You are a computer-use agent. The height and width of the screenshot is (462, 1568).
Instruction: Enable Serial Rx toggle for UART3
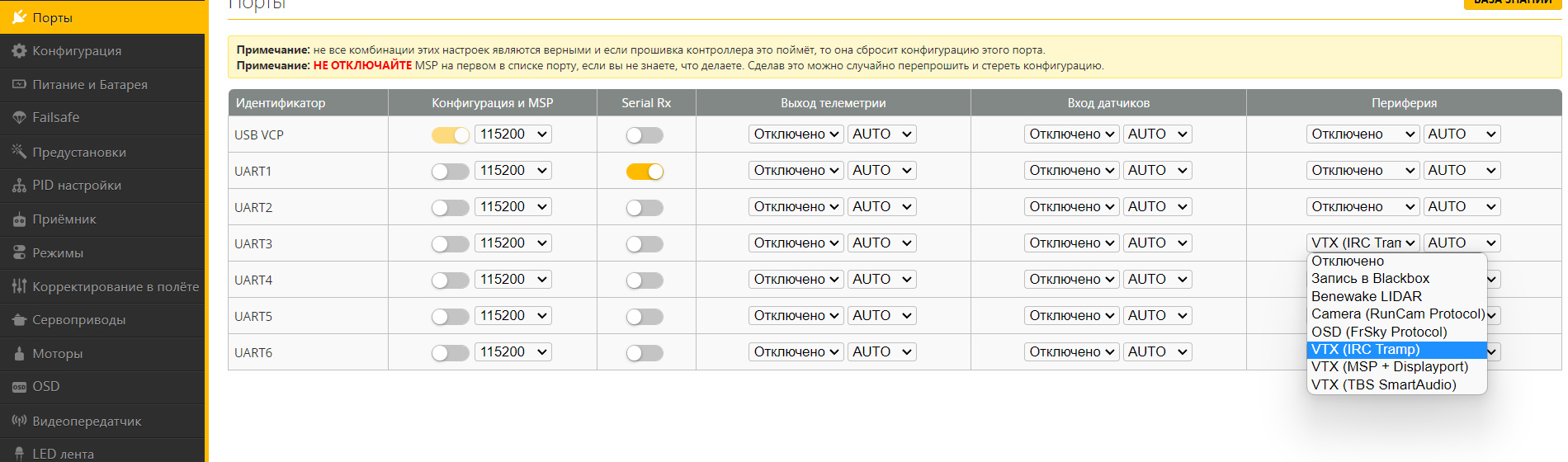tap(645, 244)
